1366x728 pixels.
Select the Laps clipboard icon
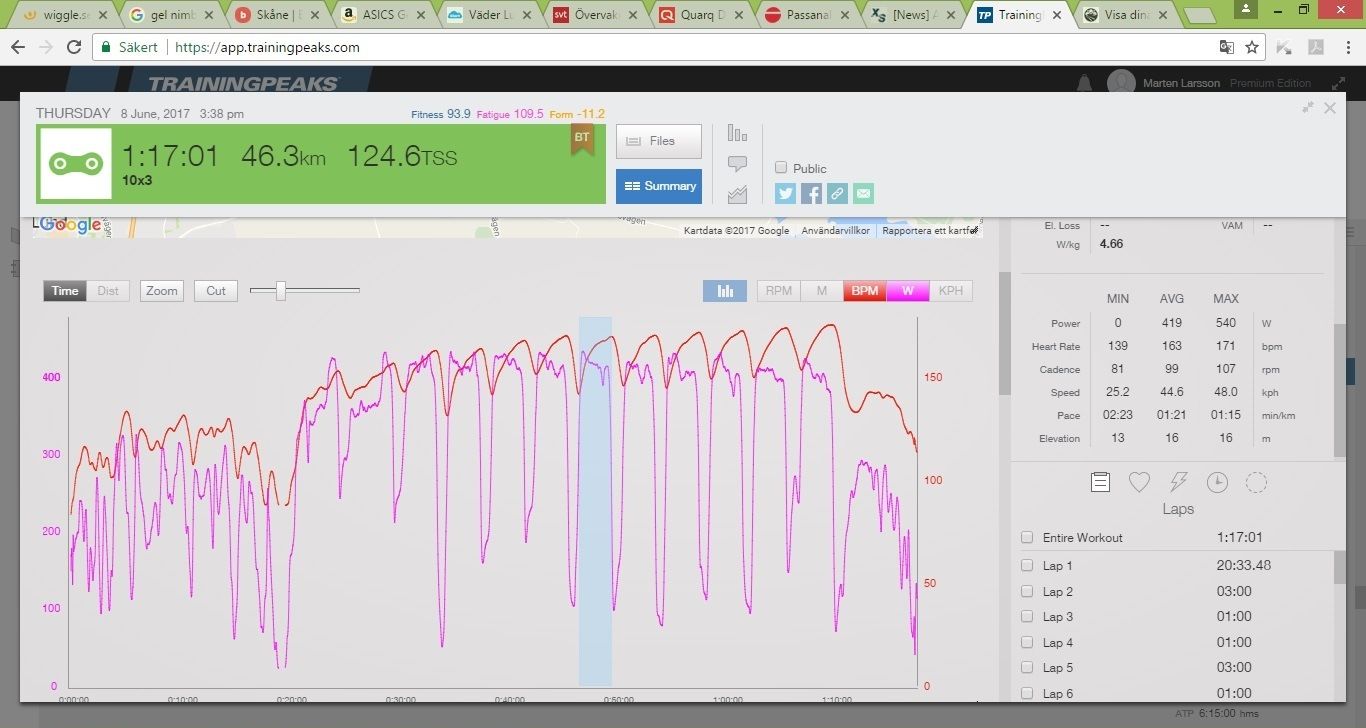[1100, 483]
